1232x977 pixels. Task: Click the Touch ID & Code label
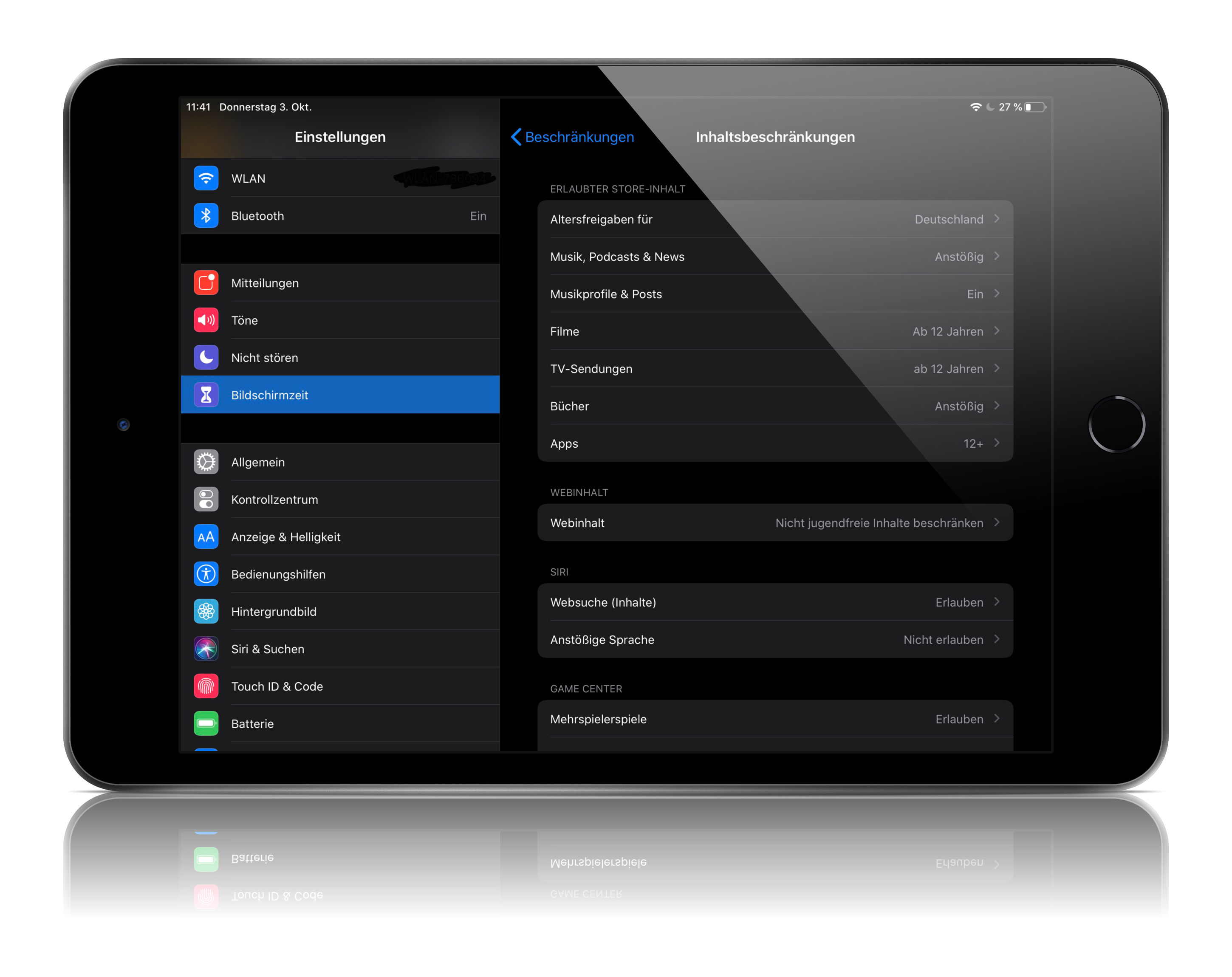(277, 687)
